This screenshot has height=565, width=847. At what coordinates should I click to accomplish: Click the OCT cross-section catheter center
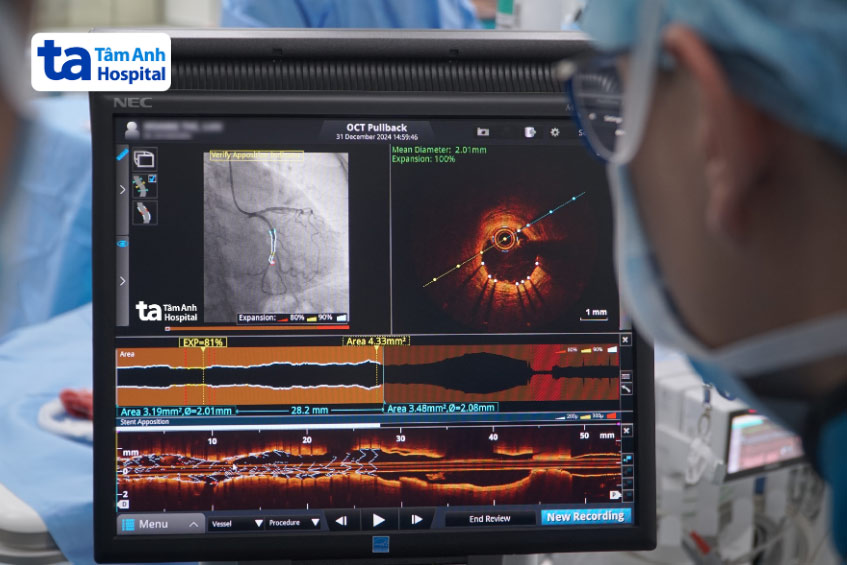coord(505,238)
